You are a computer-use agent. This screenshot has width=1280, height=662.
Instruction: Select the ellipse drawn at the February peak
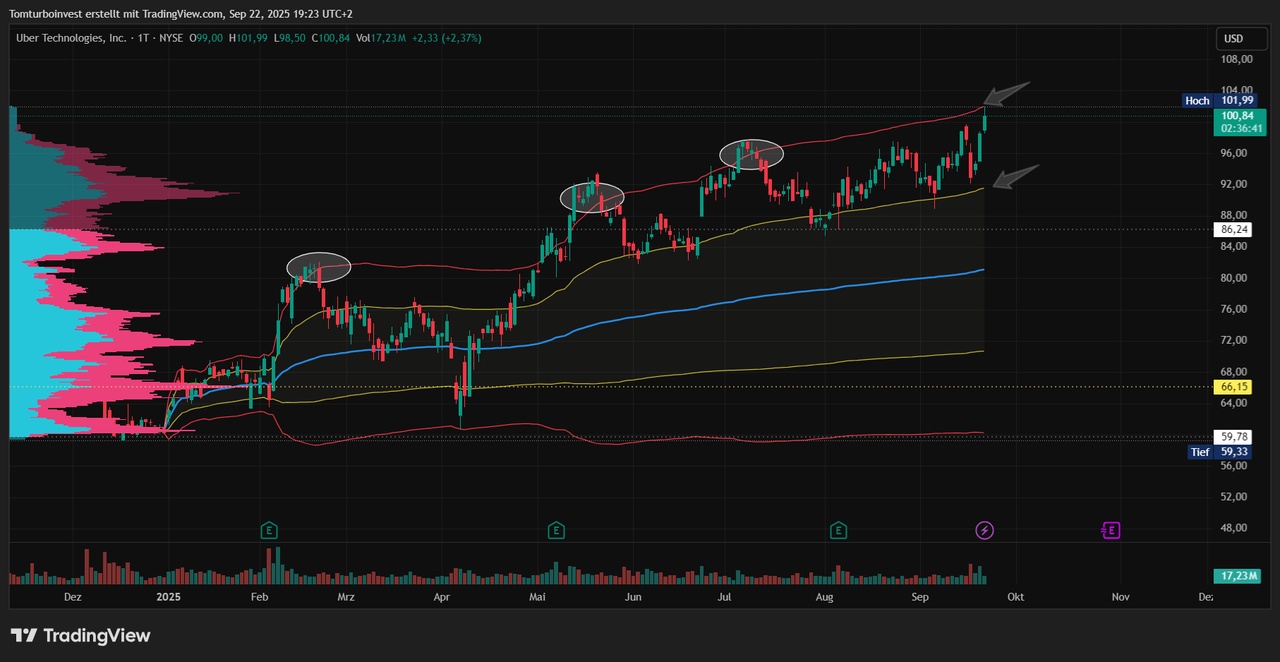tap(319, 266)
